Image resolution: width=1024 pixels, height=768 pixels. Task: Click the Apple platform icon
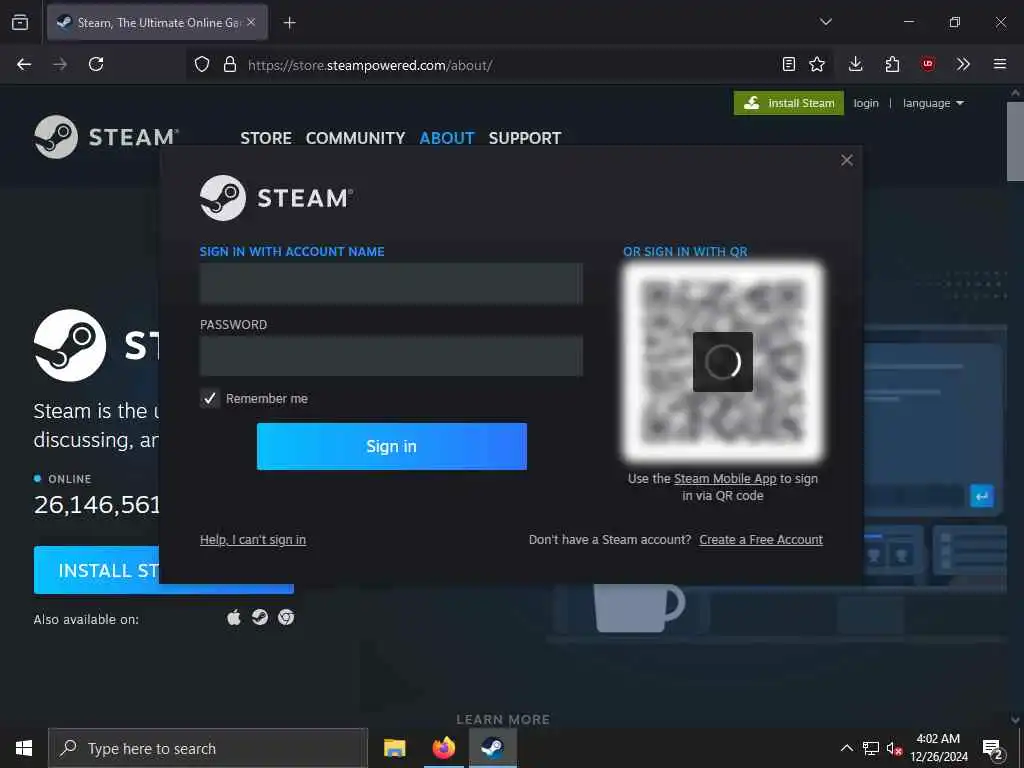tap(234, 617)
